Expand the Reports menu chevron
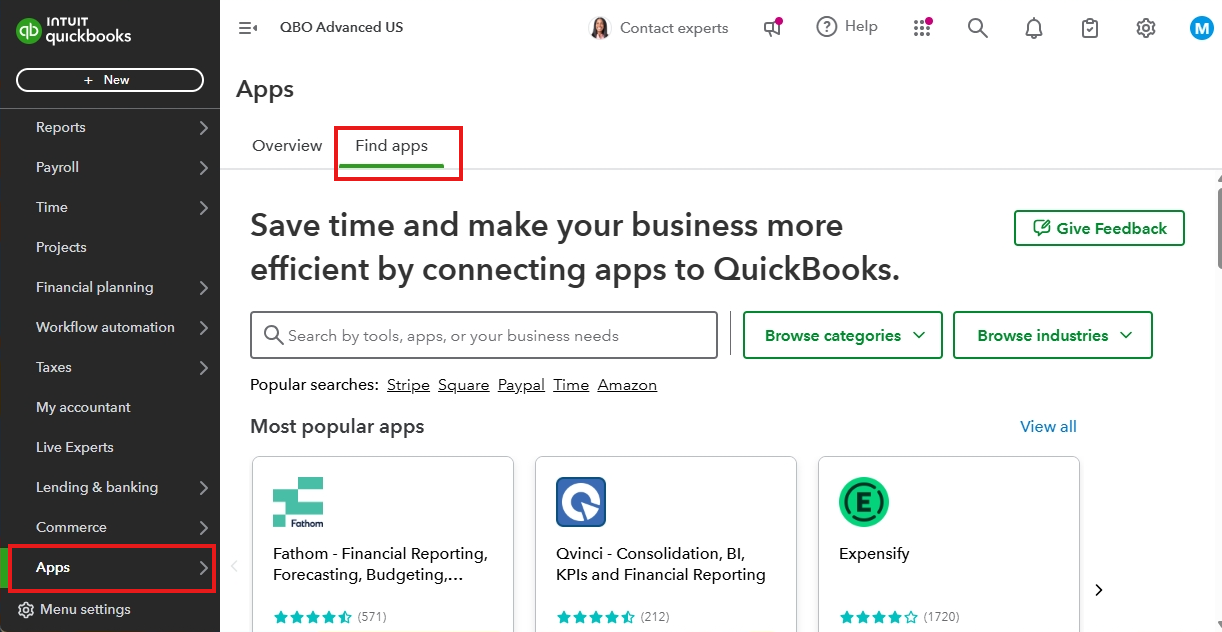Screen dimensions: 1222x632 [x=203, y=127]
